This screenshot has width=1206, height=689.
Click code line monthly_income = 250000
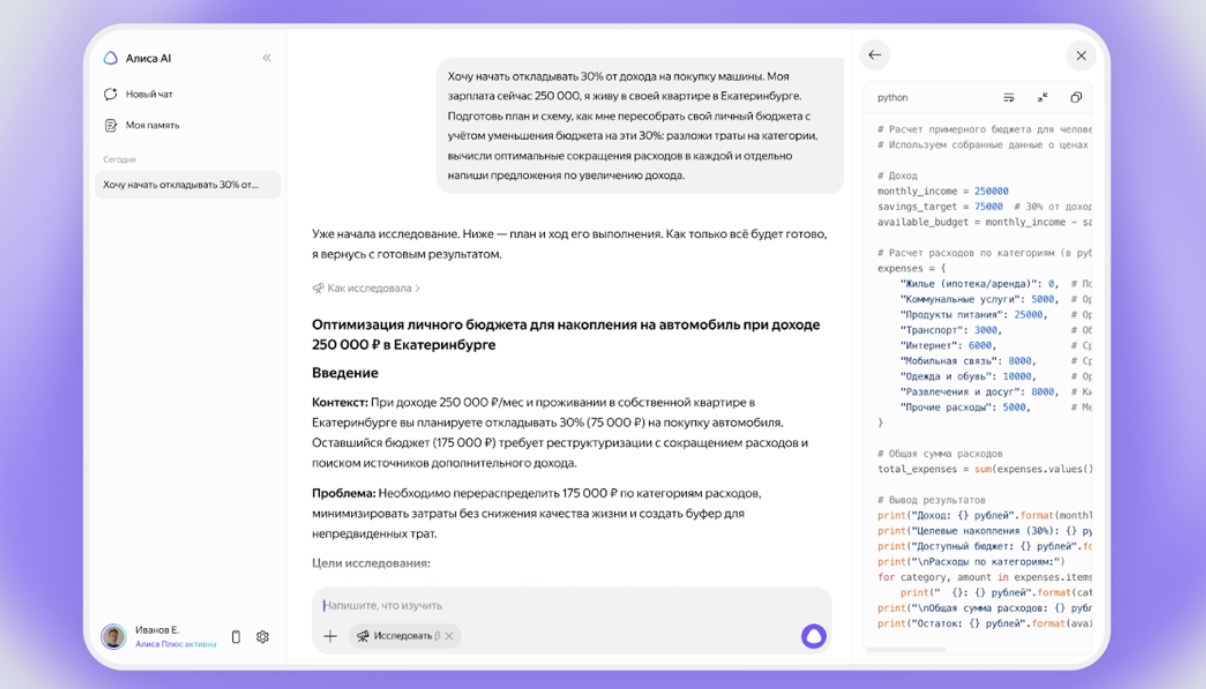pos(943,191)
